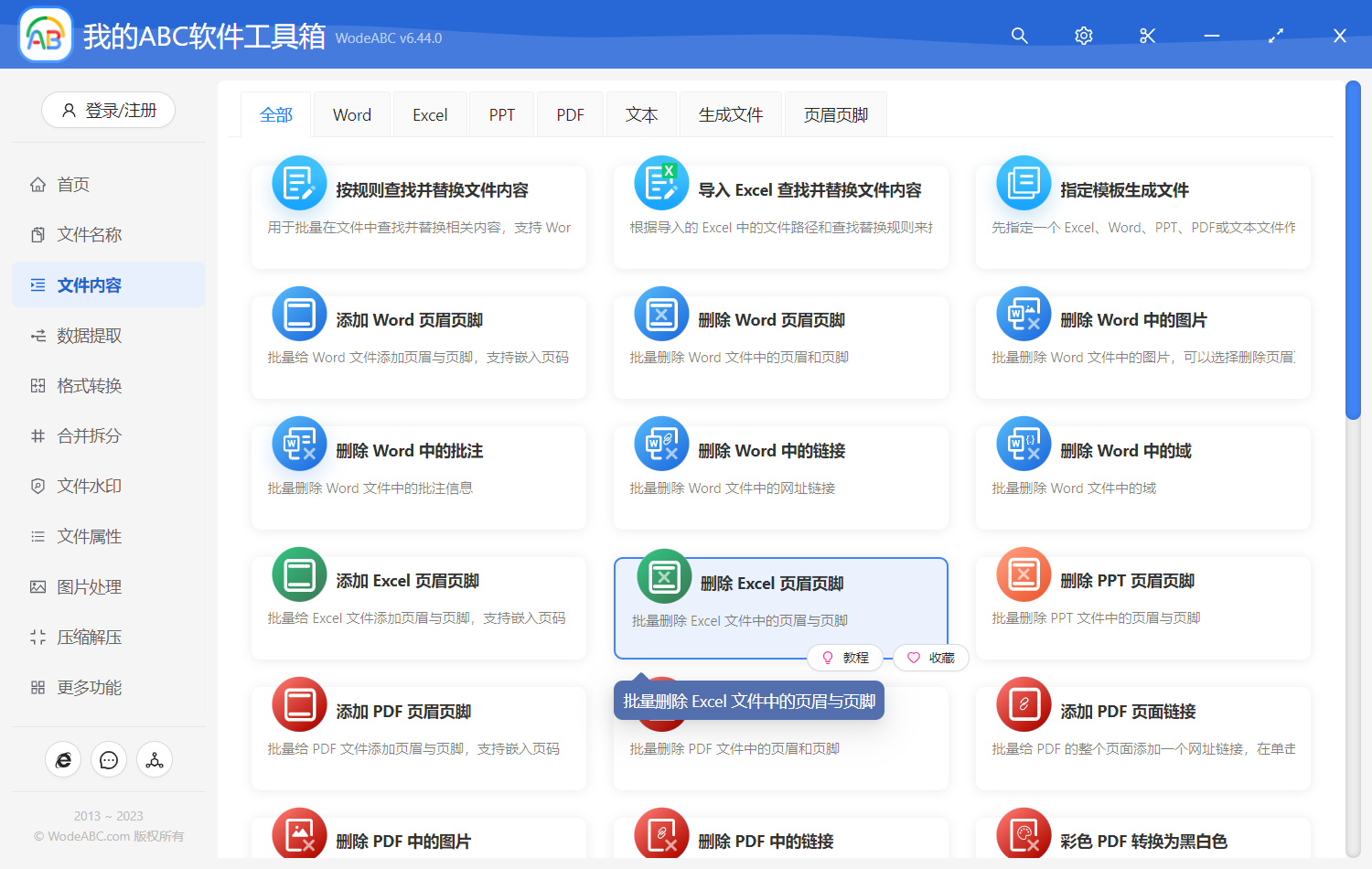Open the chat bubble feedback icon
This screenshot has height=869, width=1372.
tap(109, 759)
